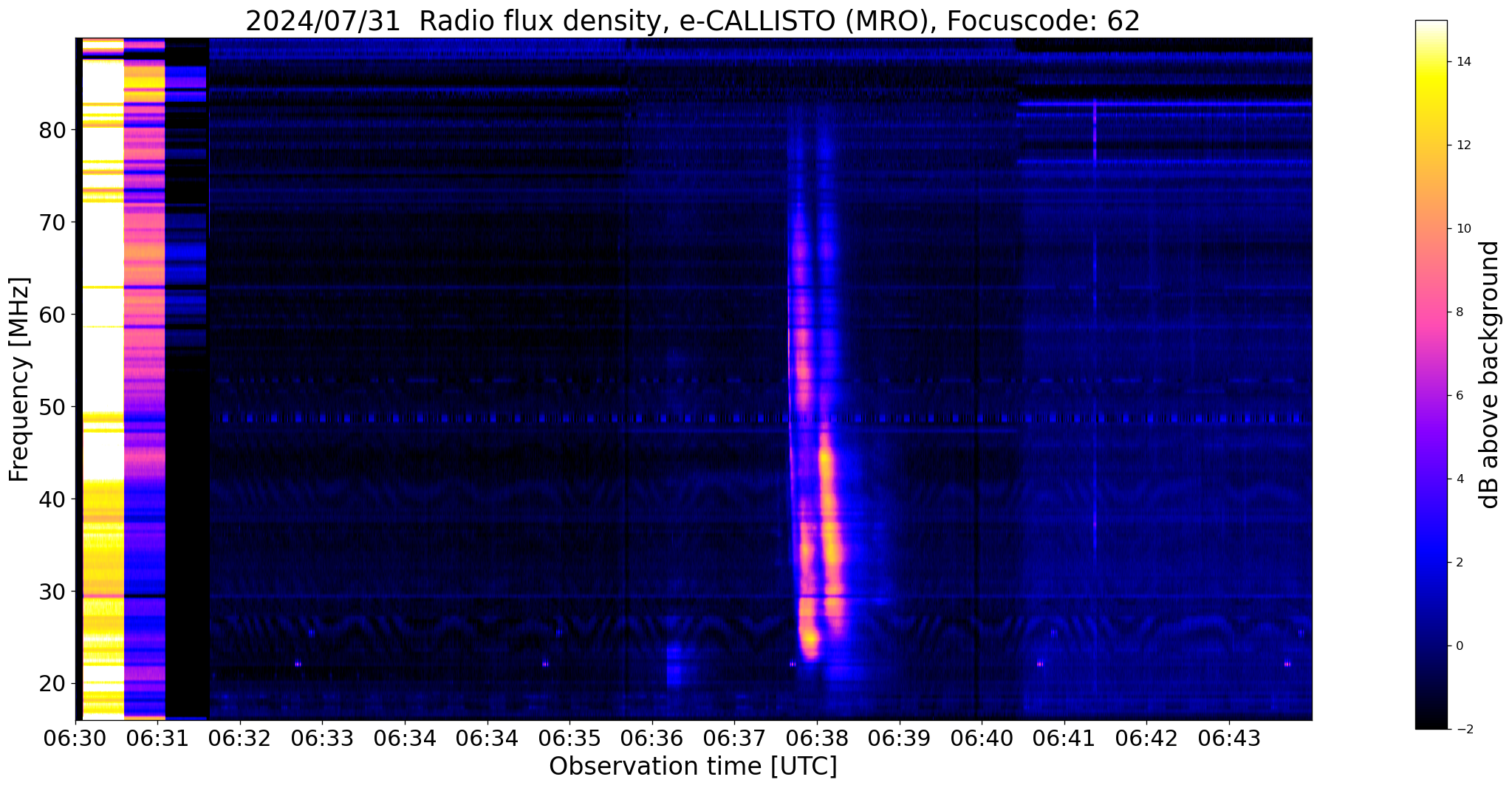This screenshot has height=788, width=1512.
Task: Click the white top end of the colorbar
Action: [1431, 27]
